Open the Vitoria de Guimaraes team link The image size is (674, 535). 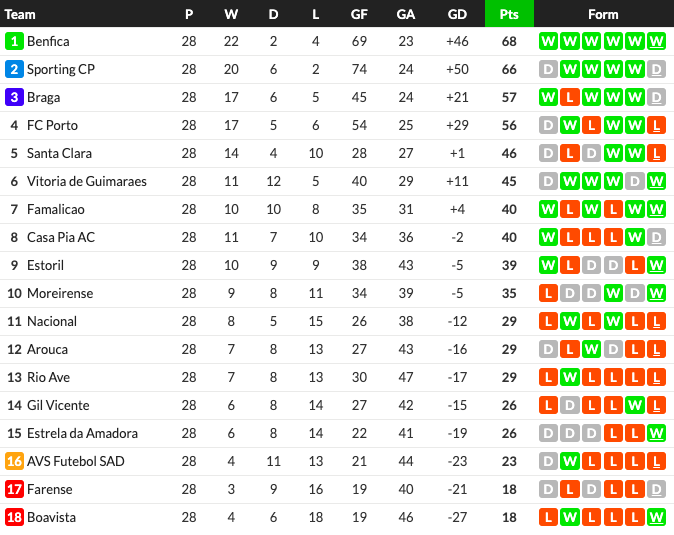click(86, 181)
